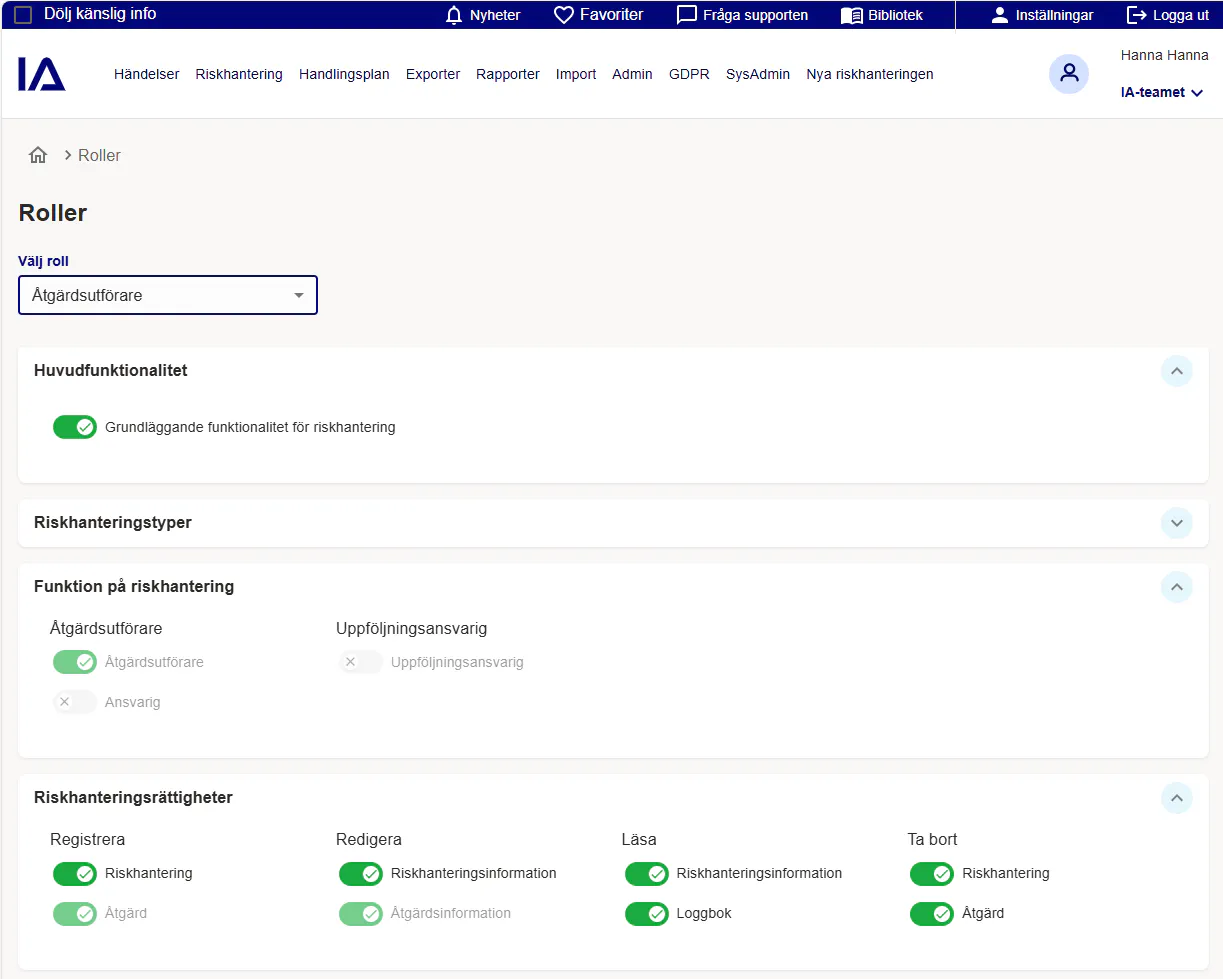Collapse the Huvudfunktionalitet section
This screenshot has height=979, width=1223.
point(1176,371)
